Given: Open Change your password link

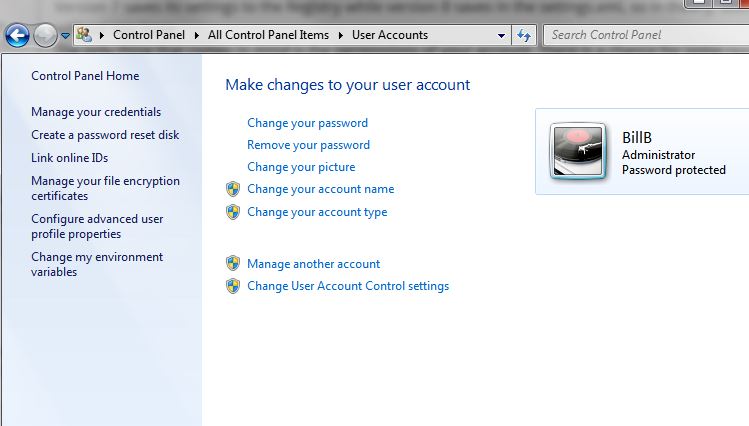Looking at the screenshot, I should 307,123.
